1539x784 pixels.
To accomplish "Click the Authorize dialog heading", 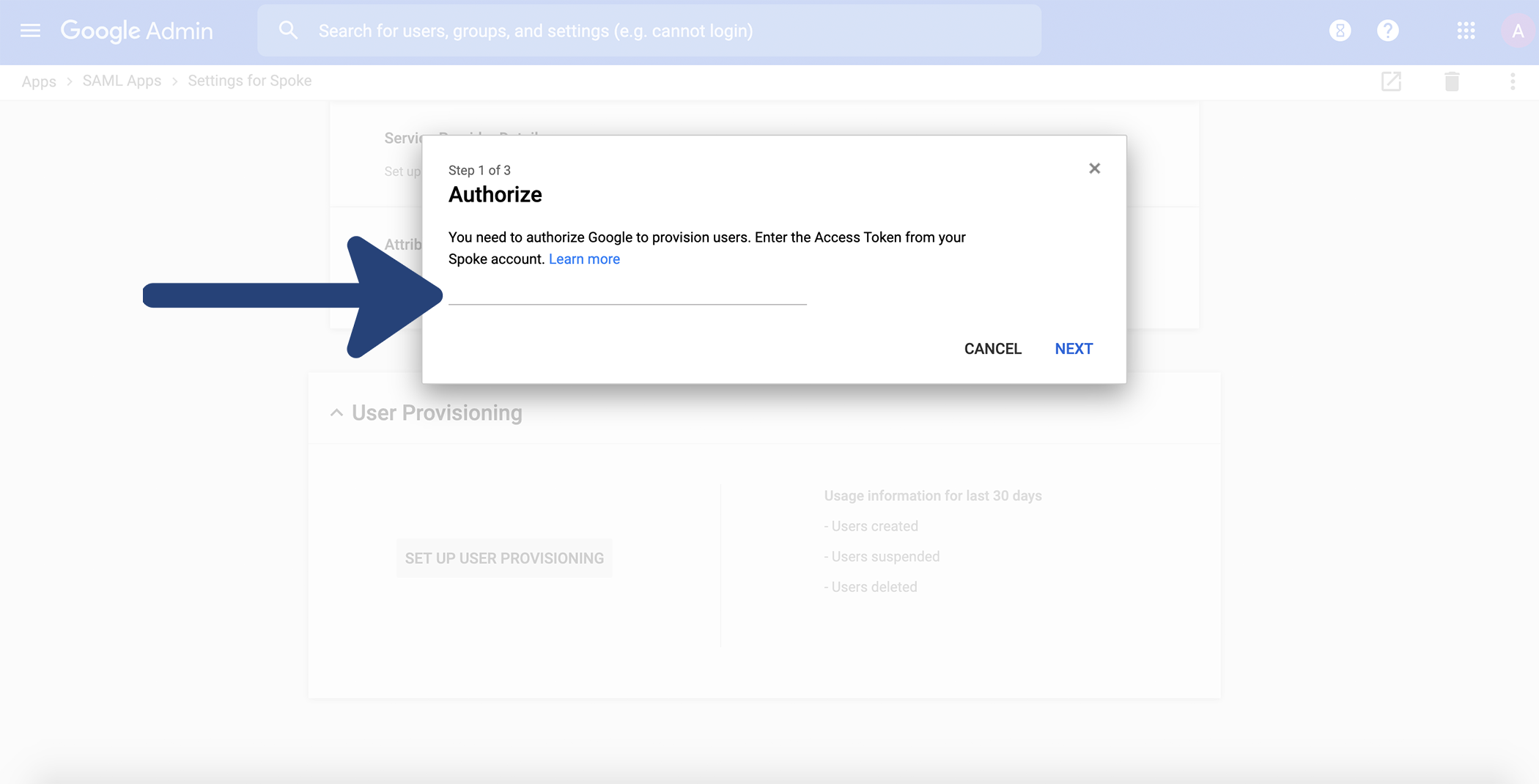I will point(495,195).
